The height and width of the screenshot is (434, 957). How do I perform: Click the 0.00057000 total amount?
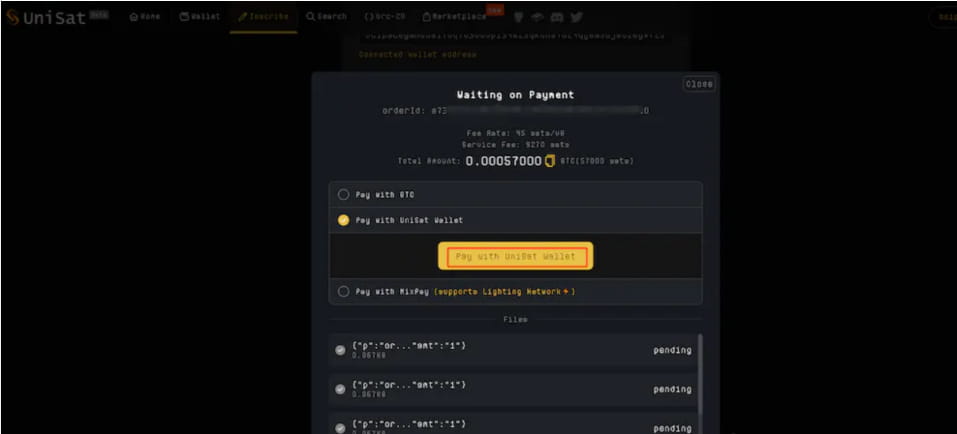[504, 161]
